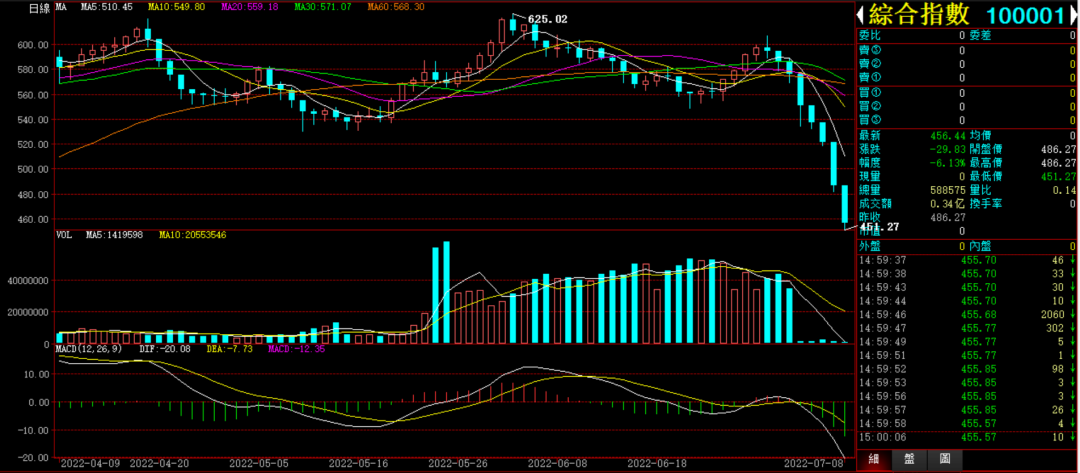Click the 委比 label

tap(869, 35)
